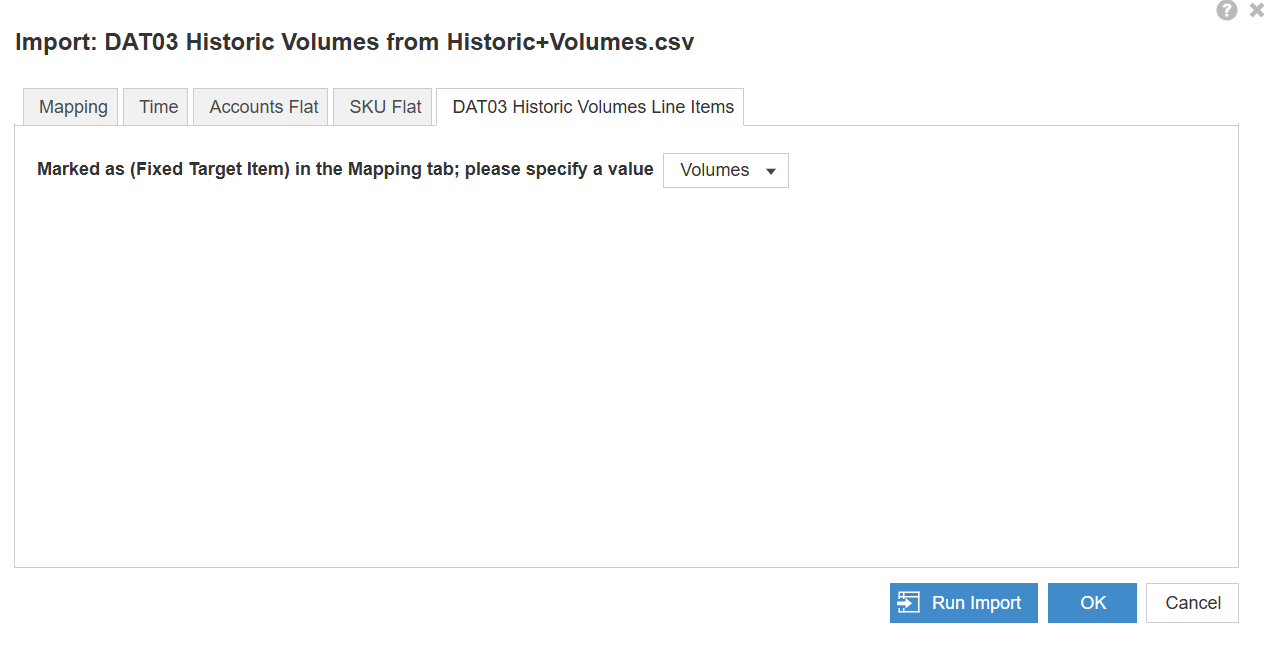This screenshot has width=1276, height=650.
Task: Select the Accounts Flat tab
Action: 263,107
